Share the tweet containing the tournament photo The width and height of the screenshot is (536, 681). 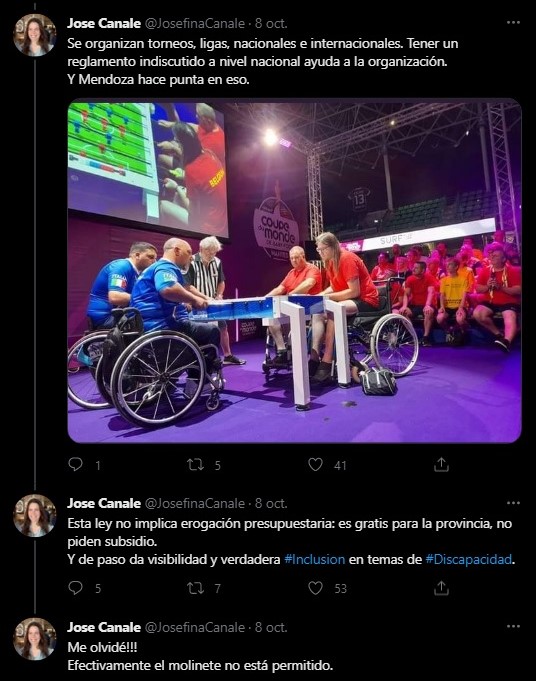click(x=441, y=465)
